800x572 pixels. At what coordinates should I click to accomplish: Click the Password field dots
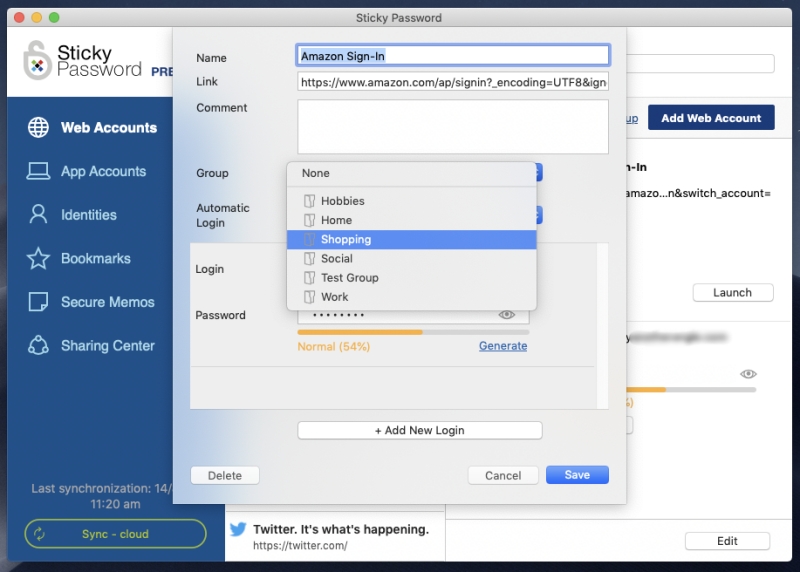tap(339, 315)
